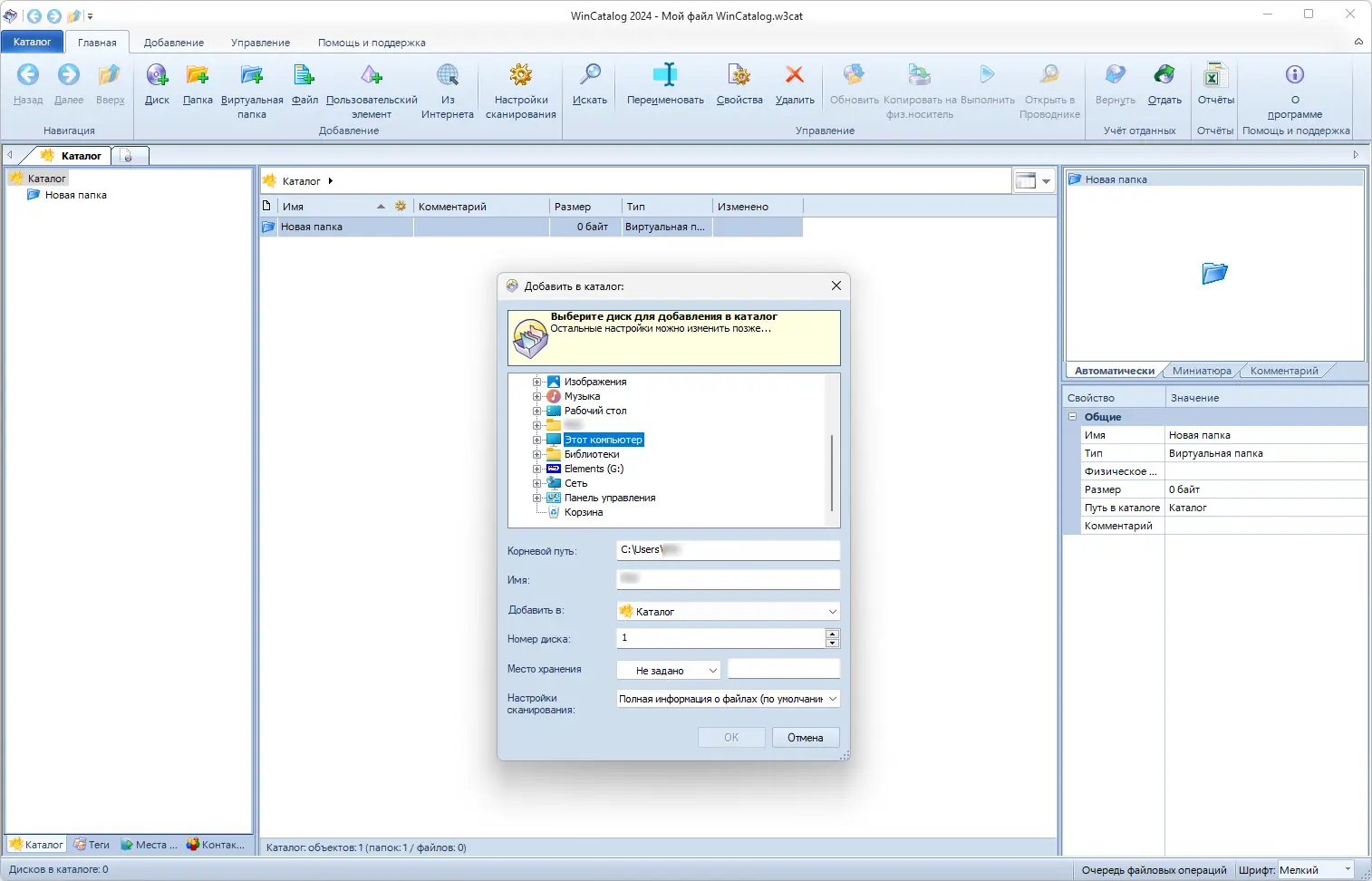Select the Автоматически preview tab

pos(1115,371)
